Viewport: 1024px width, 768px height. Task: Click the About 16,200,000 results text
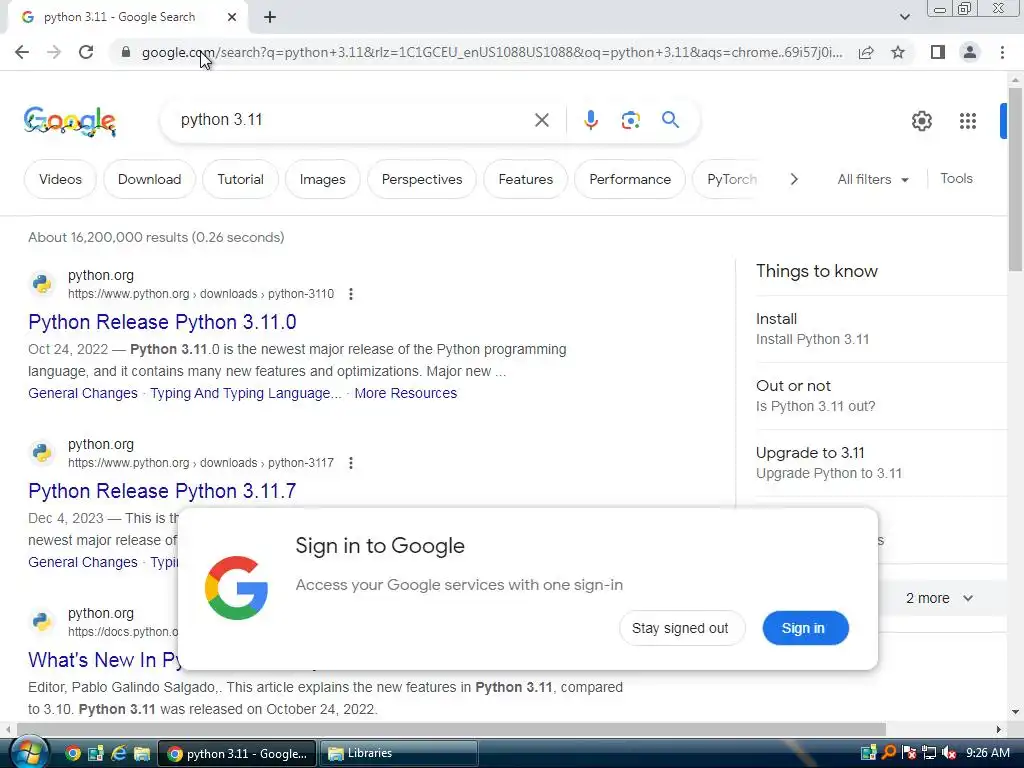[x=156, y=237]
